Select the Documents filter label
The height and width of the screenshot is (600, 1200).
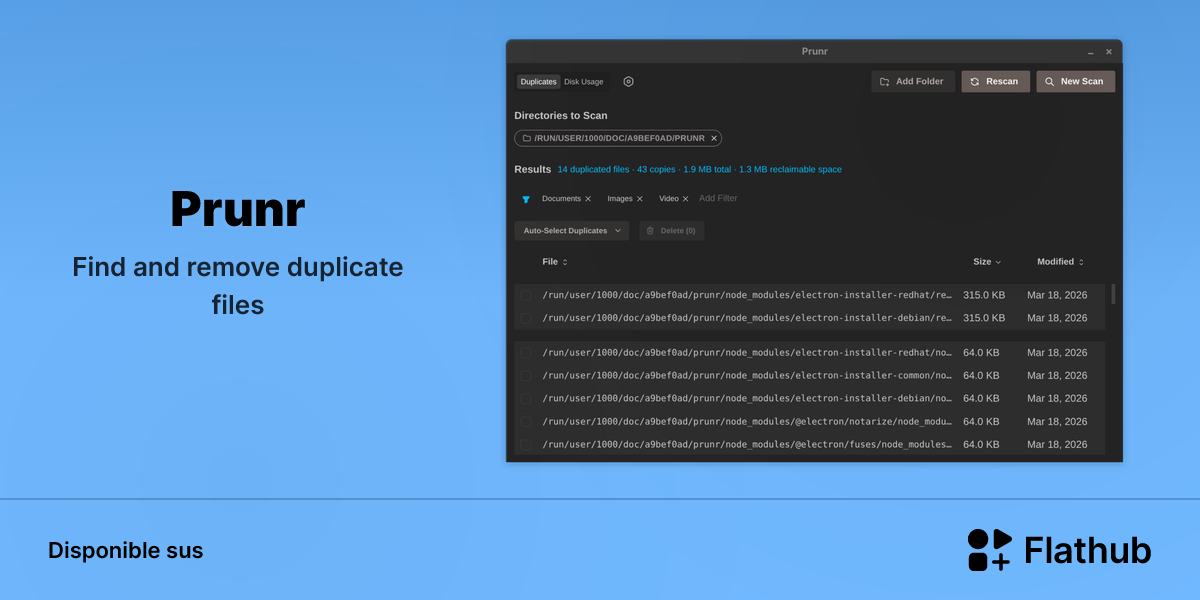click(561, 199)
